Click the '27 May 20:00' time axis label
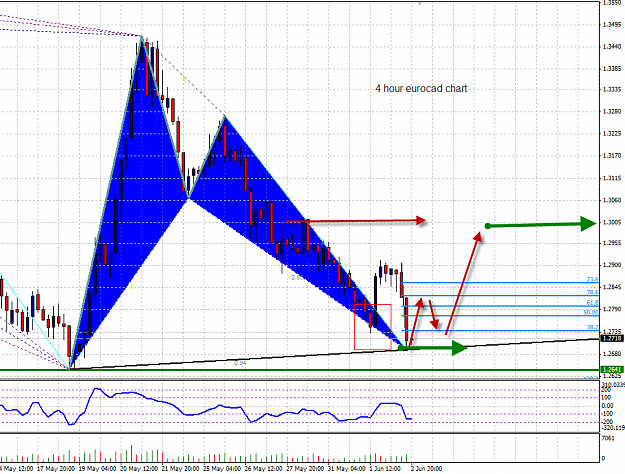625x474 pixels. 305,469
